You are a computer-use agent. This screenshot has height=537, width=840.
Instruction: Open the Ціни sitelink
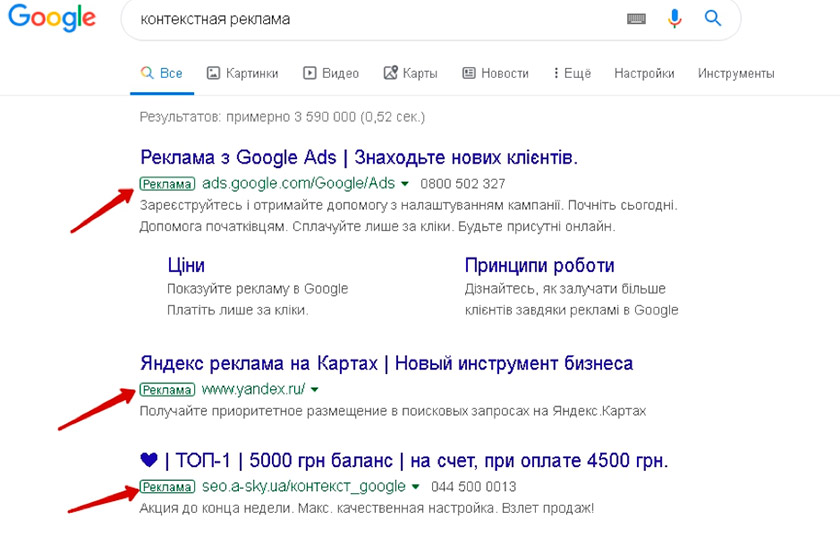point(186,265)
